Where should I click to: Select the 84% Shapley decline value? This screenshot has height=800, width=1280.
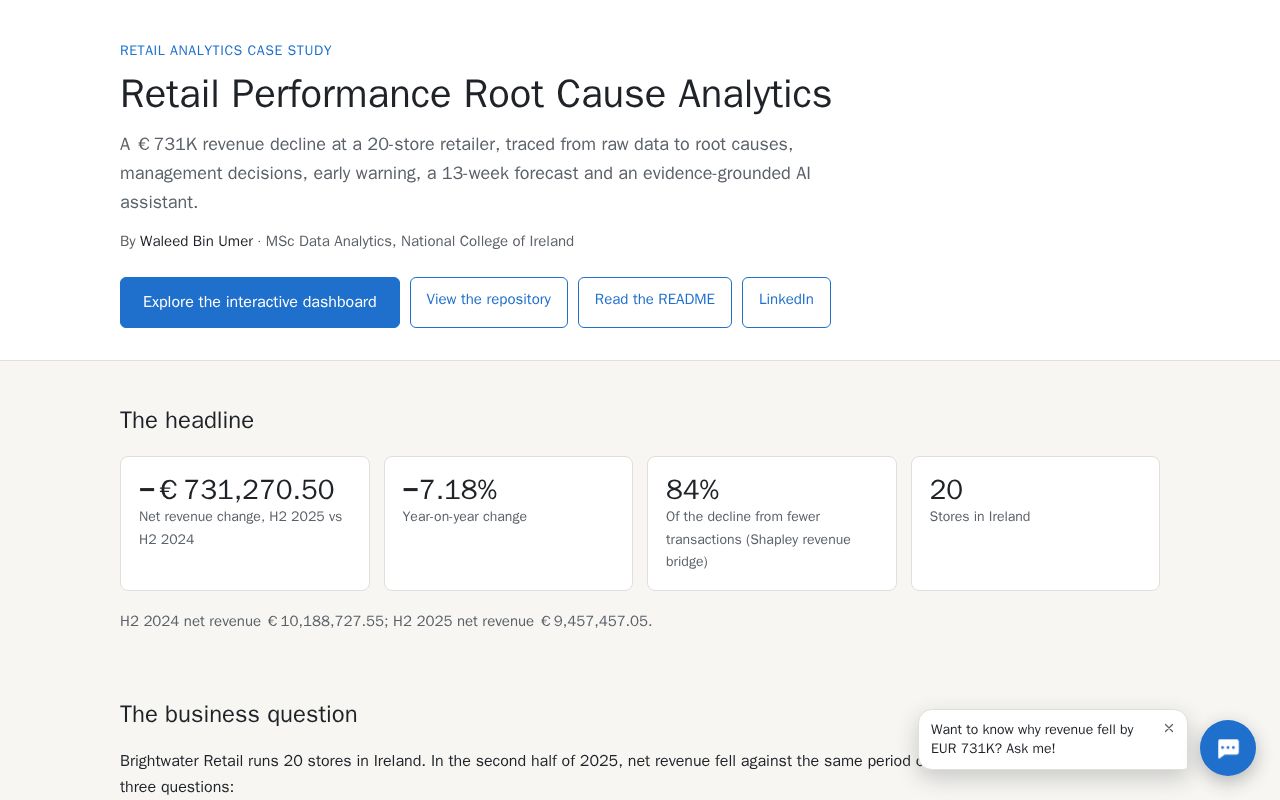pos(693,490)
